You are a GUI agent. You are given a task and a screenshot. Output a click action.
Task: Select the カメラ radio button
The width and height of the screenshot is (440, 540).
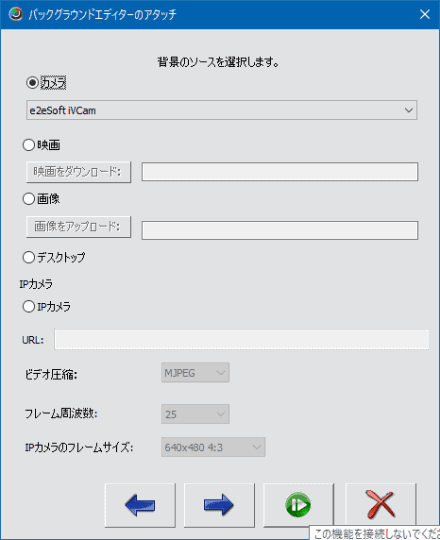[x=32, y=83]
